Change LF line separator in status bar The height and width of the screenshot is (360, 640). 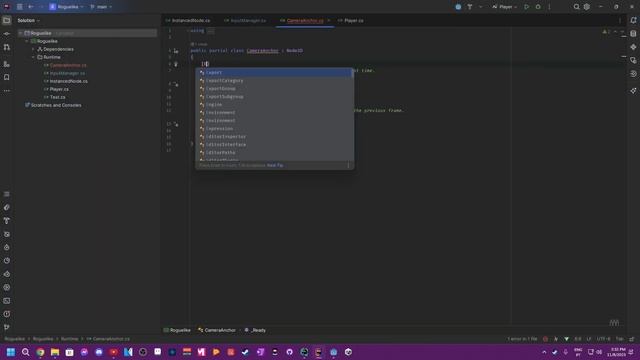tap(589, 339)
